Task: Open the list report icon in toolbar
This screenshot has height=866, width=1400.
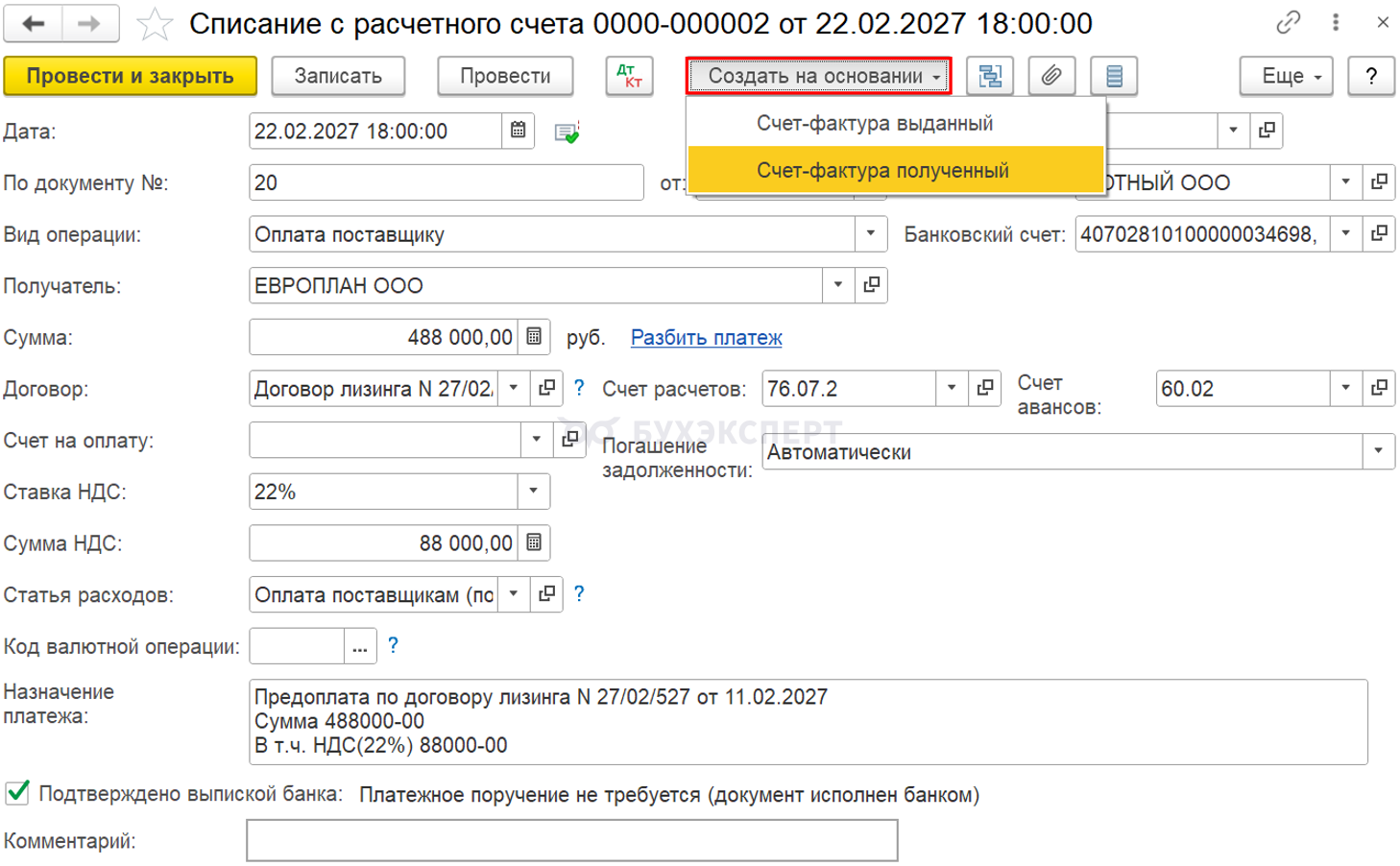Action: click(x=1114, y=76)
